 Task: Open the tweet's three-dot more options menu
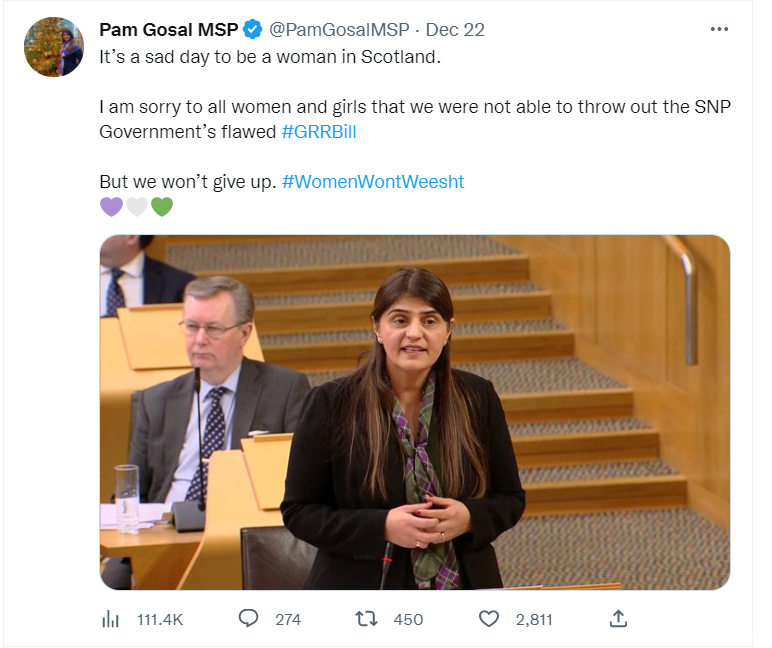click(719, 30)
